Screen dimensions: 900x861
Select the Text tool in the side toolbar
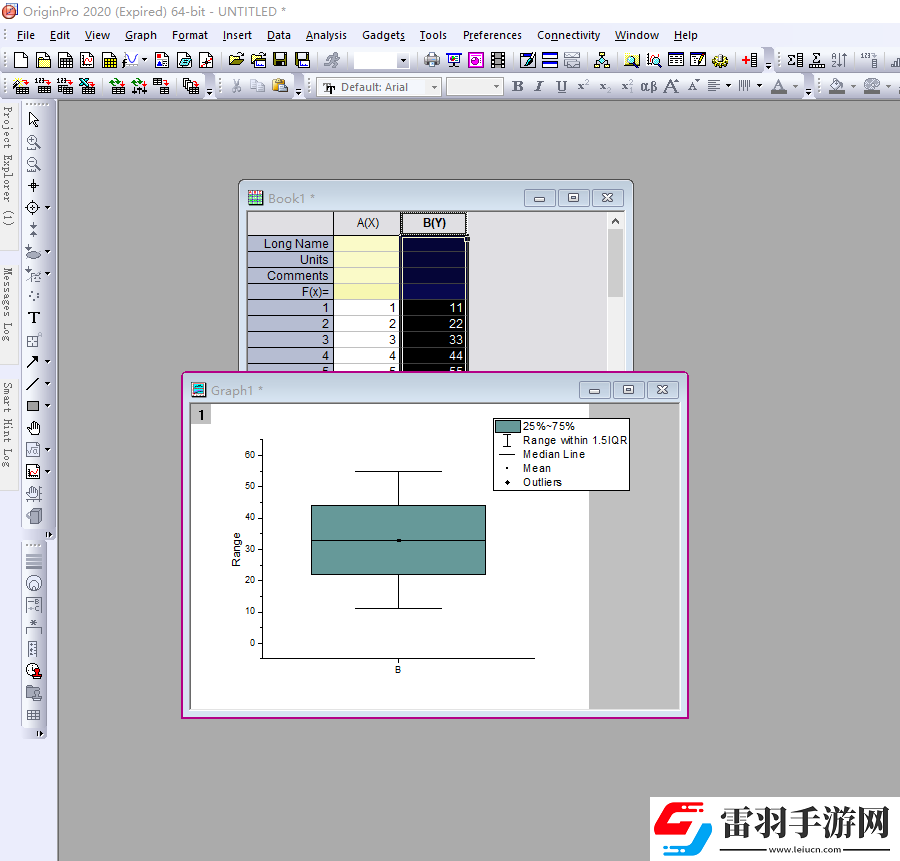tap(33, 317)
